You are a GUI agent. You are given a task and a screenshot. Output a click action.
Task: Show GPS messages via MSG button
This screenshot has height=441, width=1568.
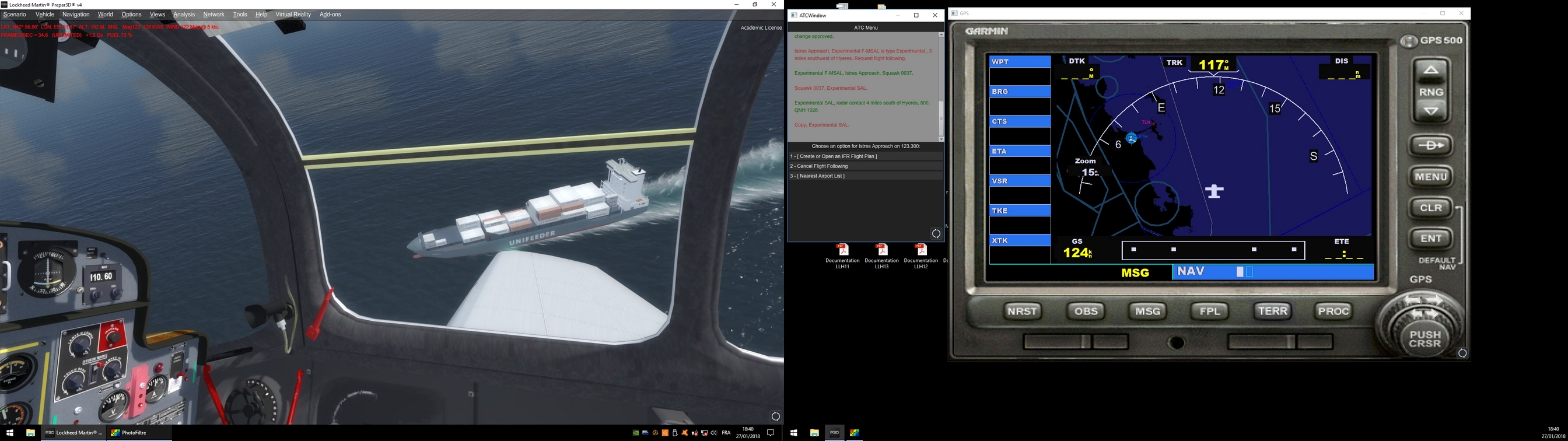[x=1147, y=311]
